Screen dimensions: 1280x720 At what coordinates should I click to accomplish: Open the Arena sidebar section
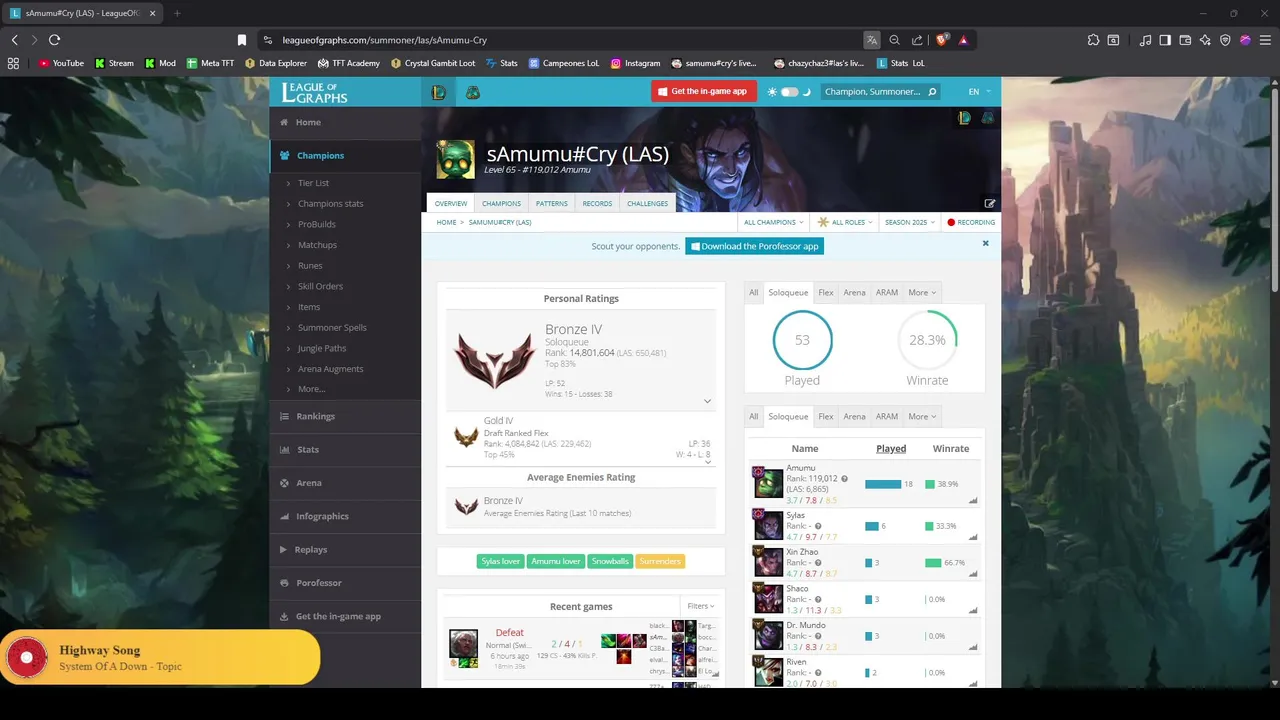coord(345,483)
